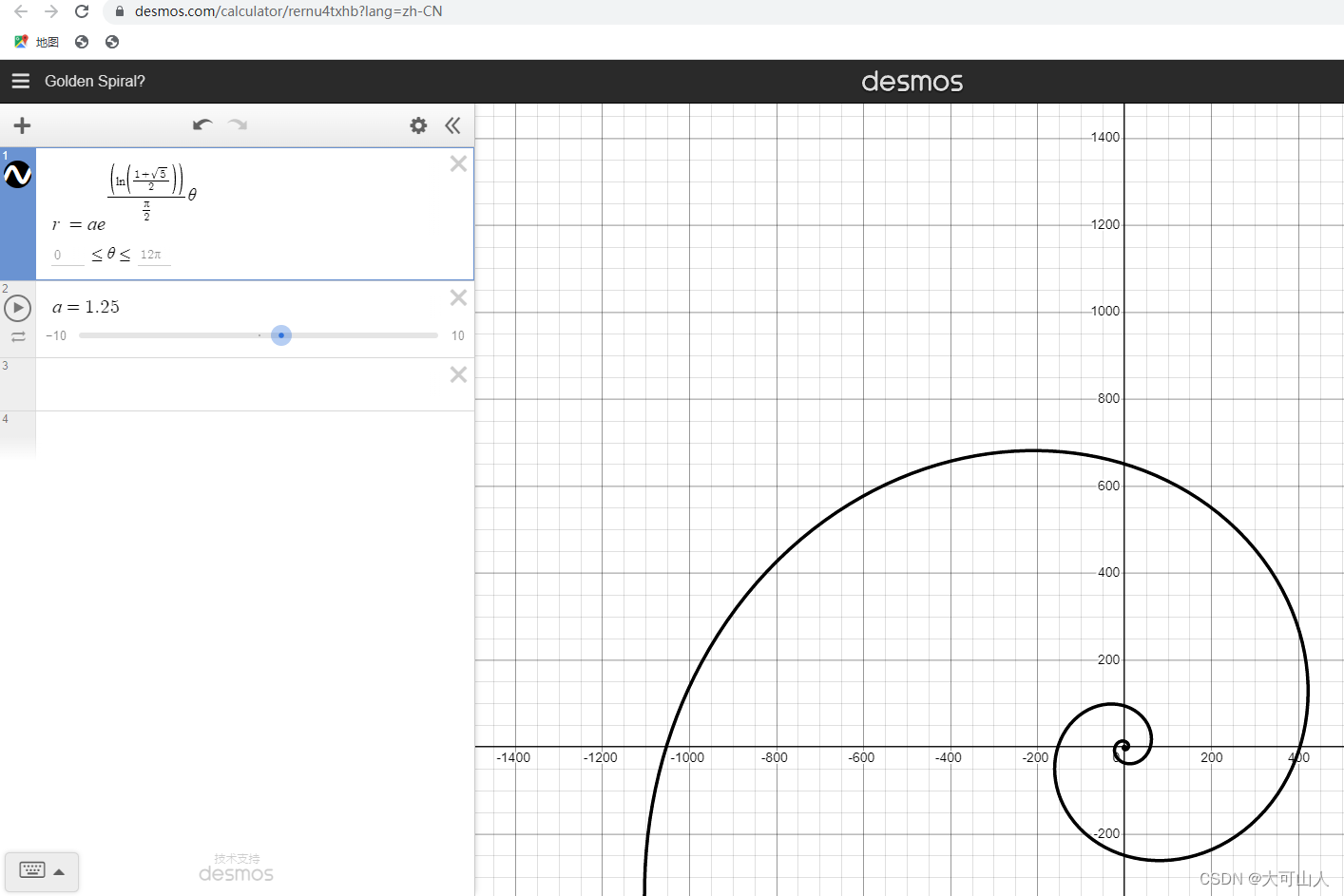Open the 地图 bookmark
1344x896 pixels.
pos(37,42)
